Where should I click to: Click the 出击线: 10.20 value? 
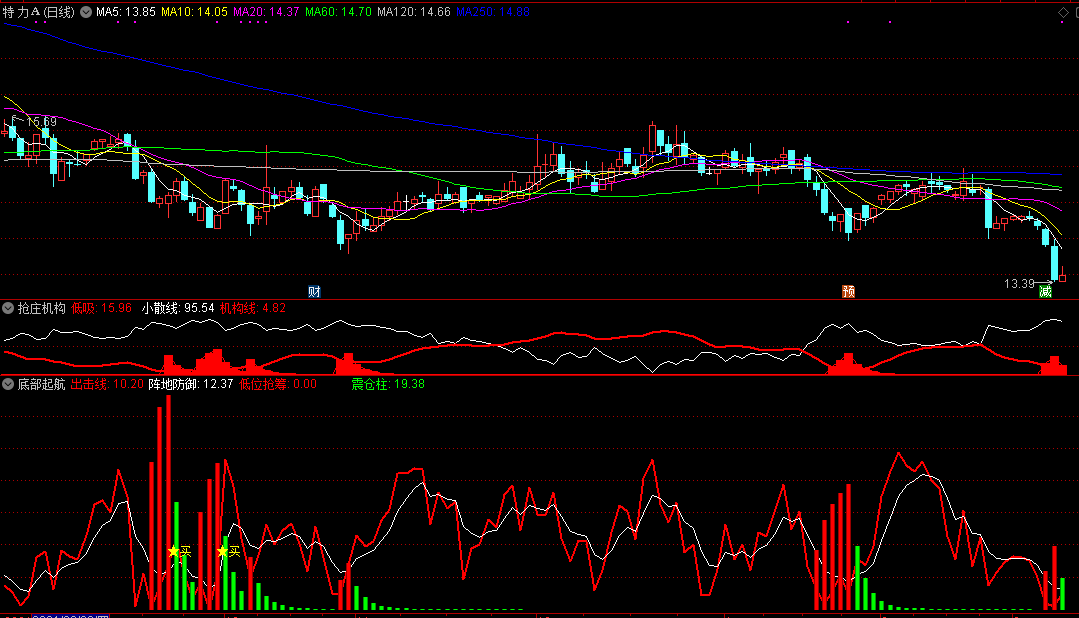[107, 384]
